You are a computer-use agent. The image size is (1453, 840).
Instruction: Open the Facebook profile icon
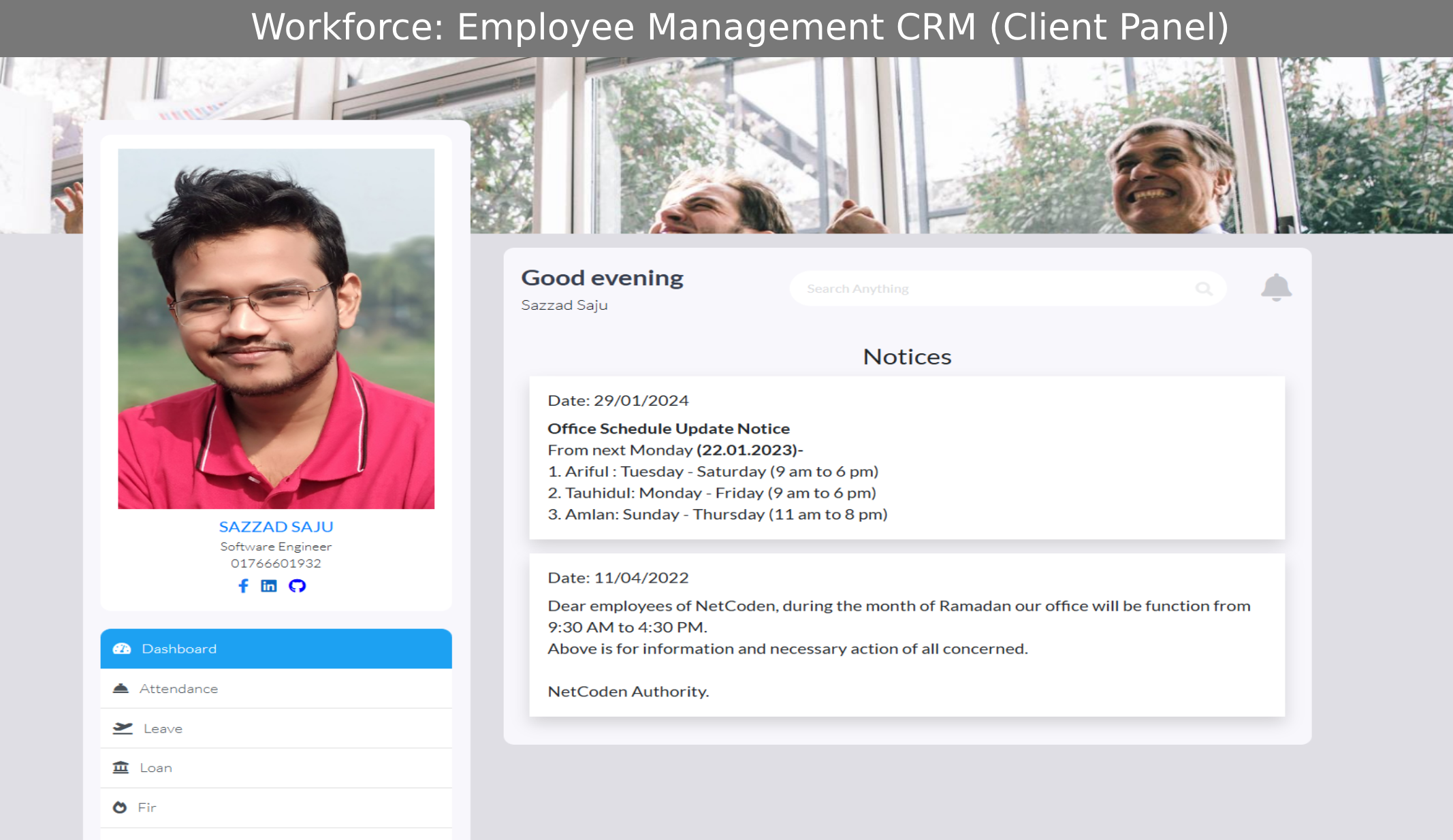(x=243, y=586)
